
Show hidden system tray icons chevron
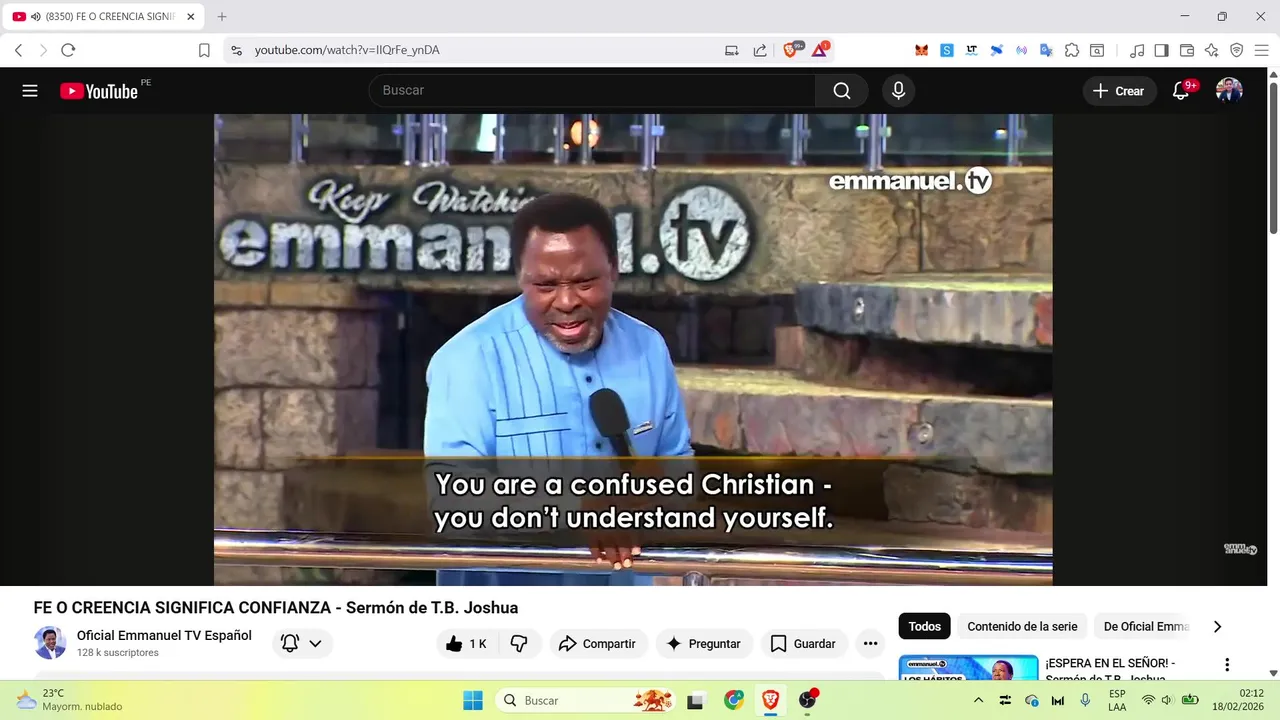(x=978, y=700)
